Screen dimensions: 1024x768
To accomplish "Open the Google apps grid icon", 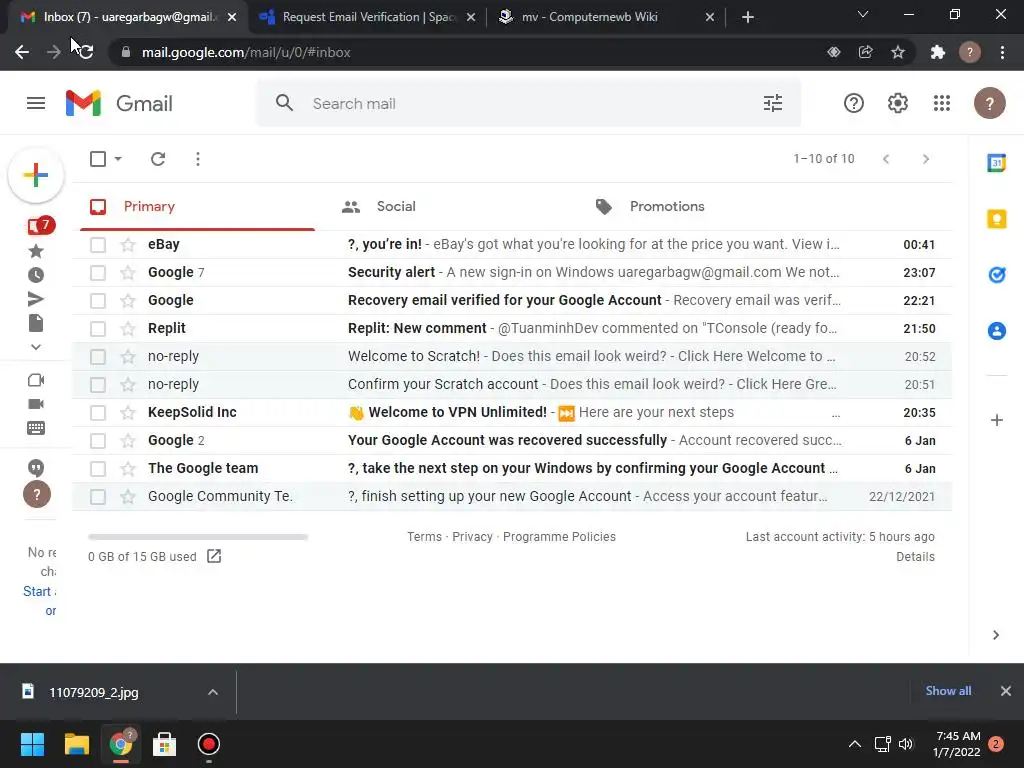I will point(942,103).
